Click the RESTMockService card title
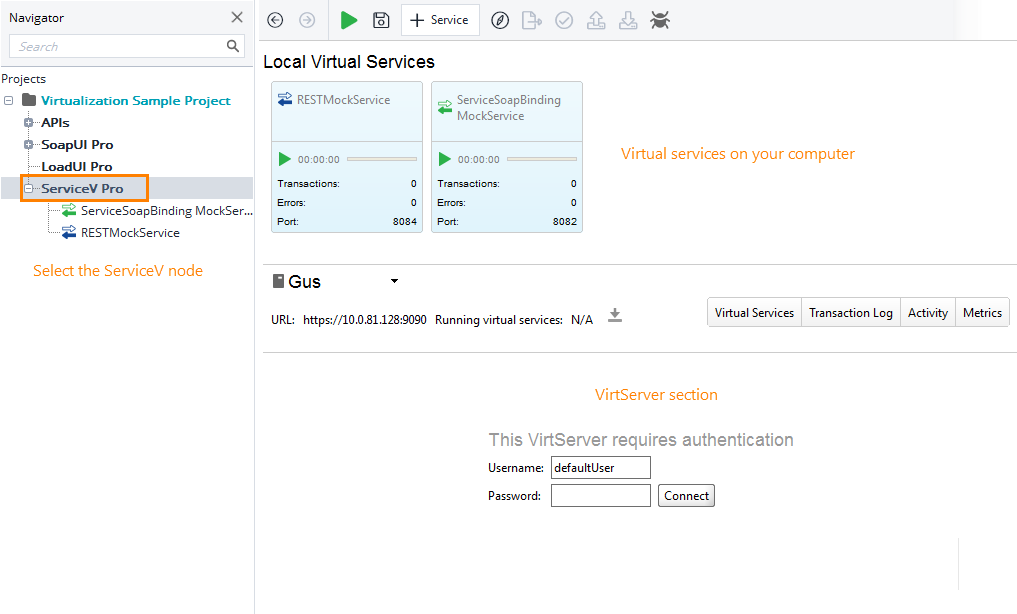 click(343, 100)
